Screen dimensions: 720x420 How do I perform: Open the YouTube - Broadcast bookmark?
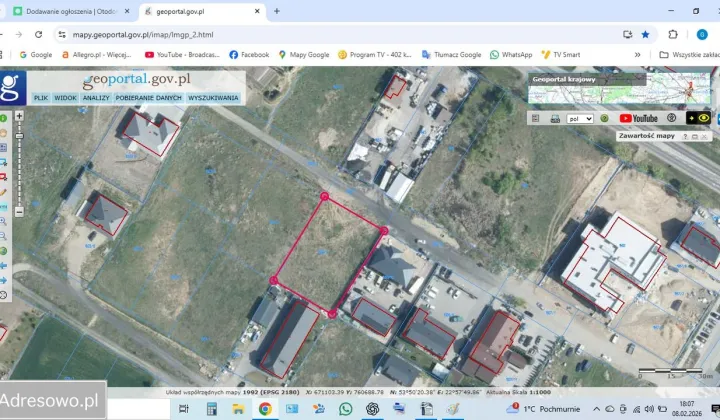coord(182,55)
